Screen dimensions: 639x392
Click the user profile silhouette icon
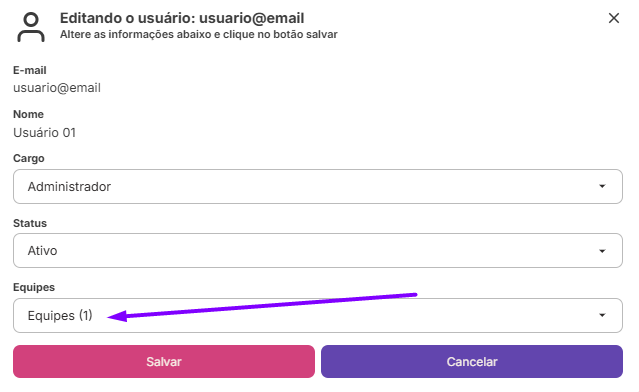[31, 27]
